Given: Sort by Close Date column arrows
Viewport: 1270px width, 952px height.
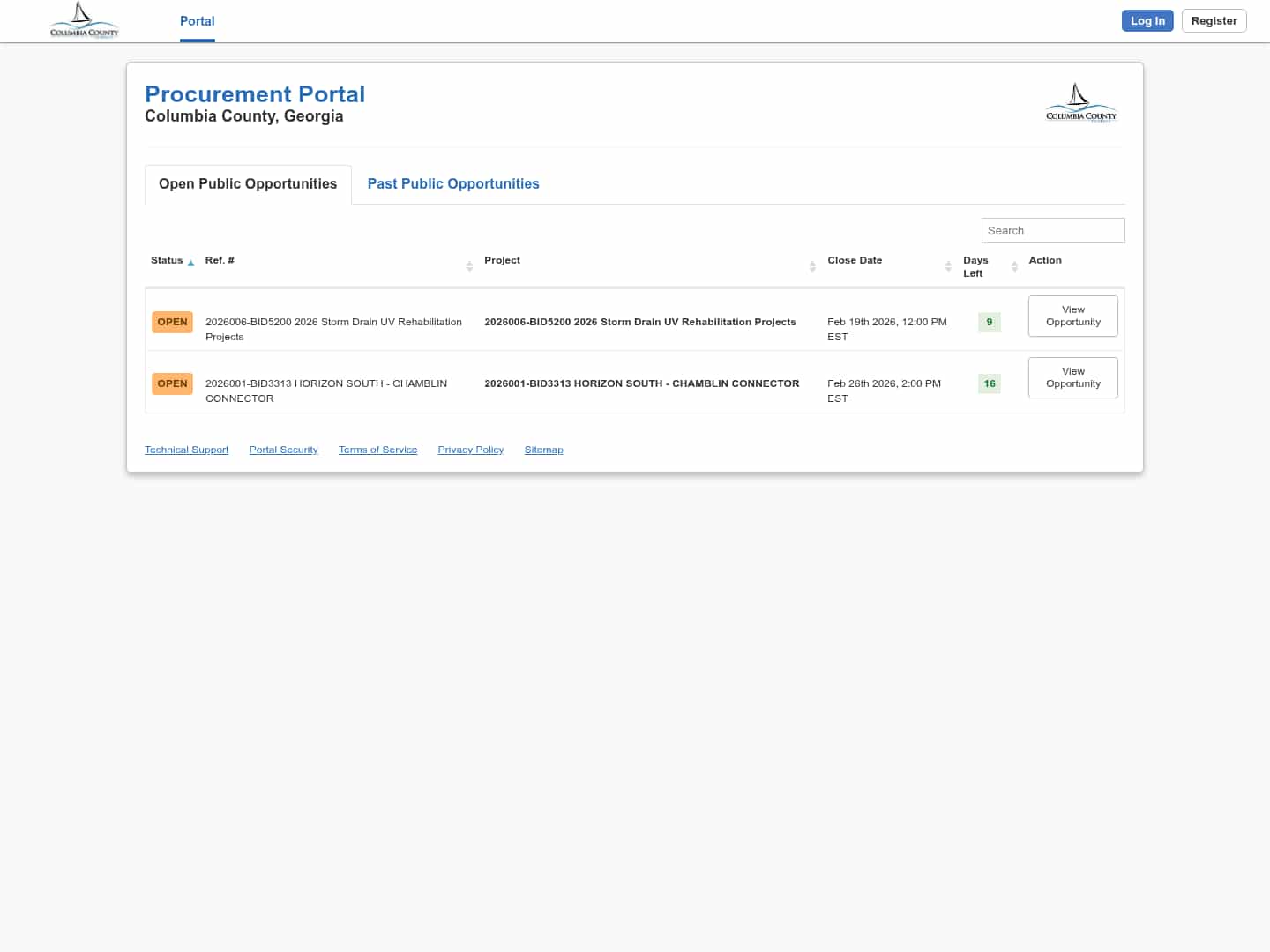Looking at the screenshot, I should (x=948, y=266).
